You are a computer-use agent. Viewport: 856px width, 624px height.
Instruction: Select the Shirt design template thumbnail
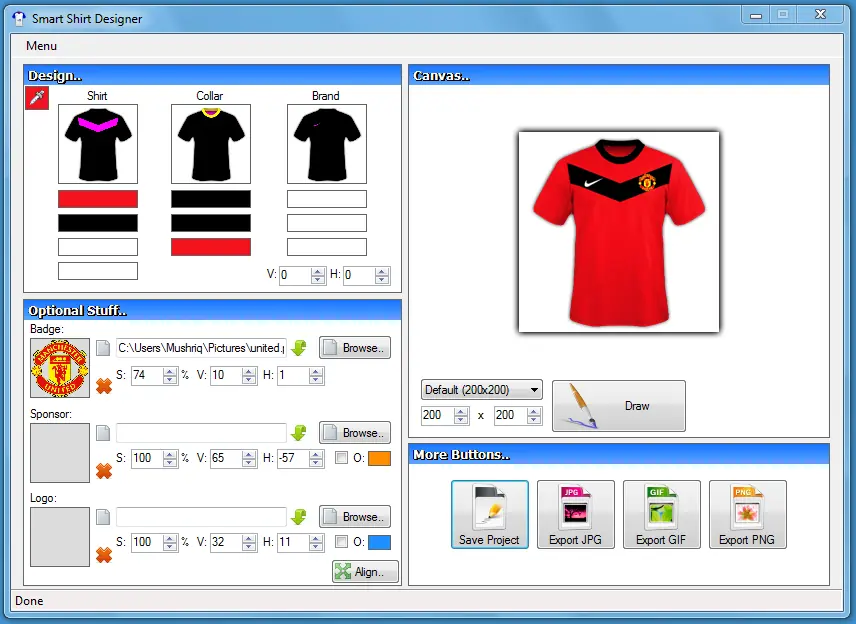coord(98,144)
